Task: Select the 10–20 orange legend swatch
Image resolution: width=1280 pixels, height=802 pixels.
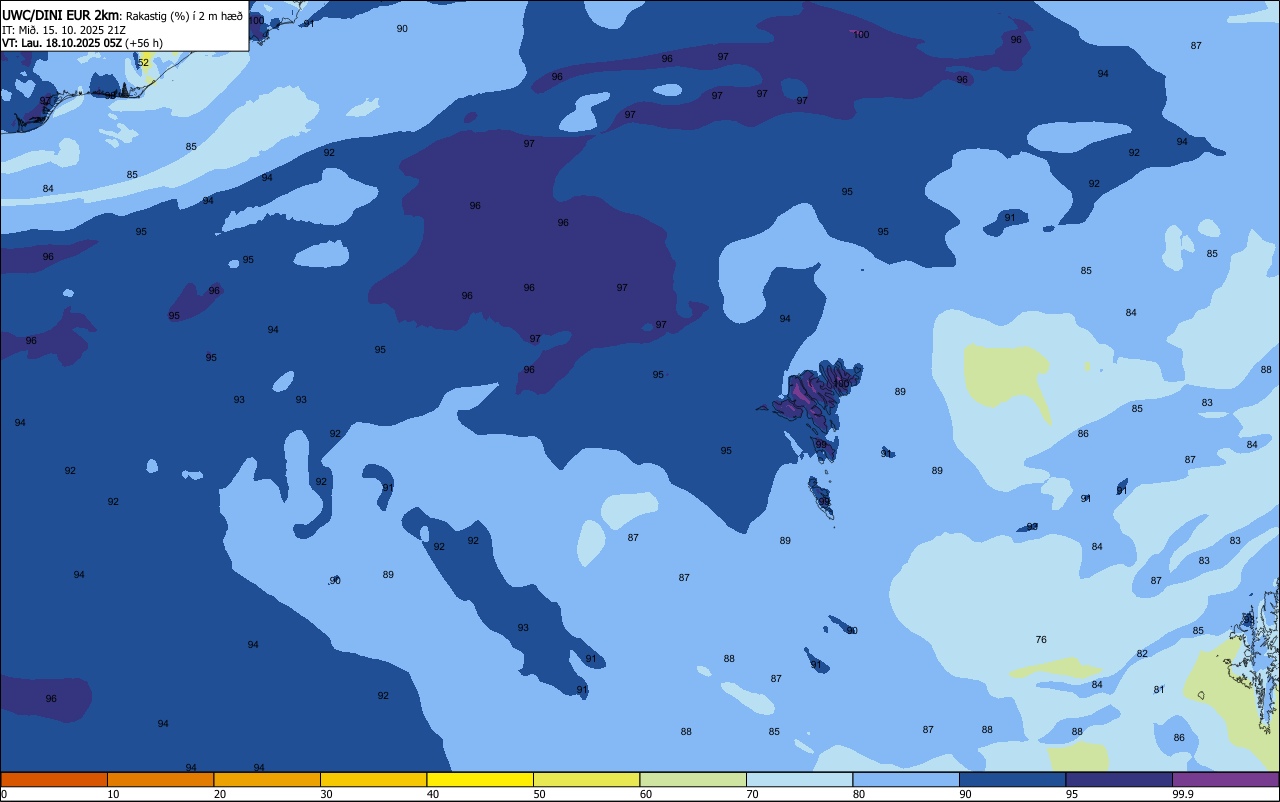Action: [x=160, y=779]
